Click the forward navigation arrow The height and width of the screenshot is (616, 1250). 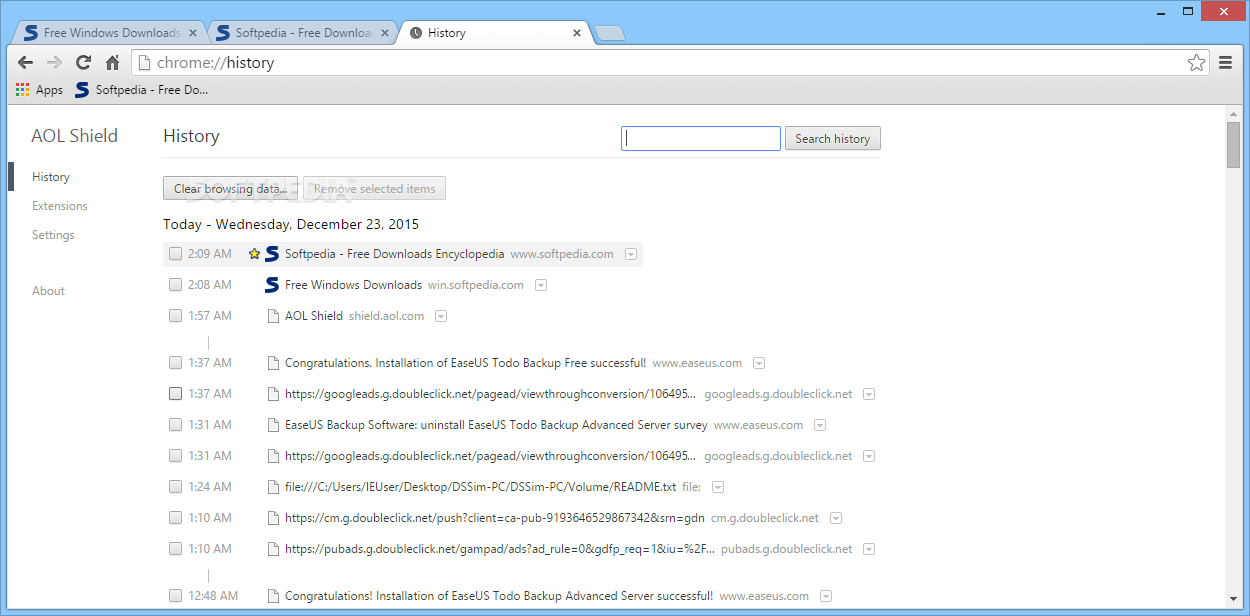click(x=54, y=62)
